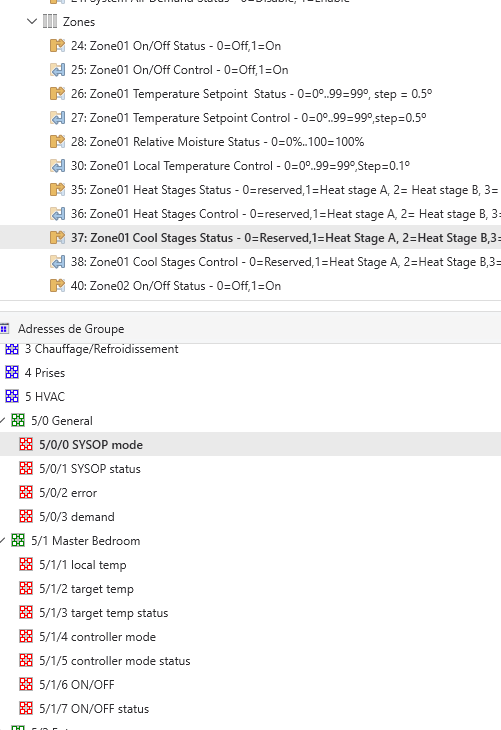This screenshot has height=730, width=501.
Task: Click the blue main group icon for 5 HVAC
Action: (x=12, y=397)
